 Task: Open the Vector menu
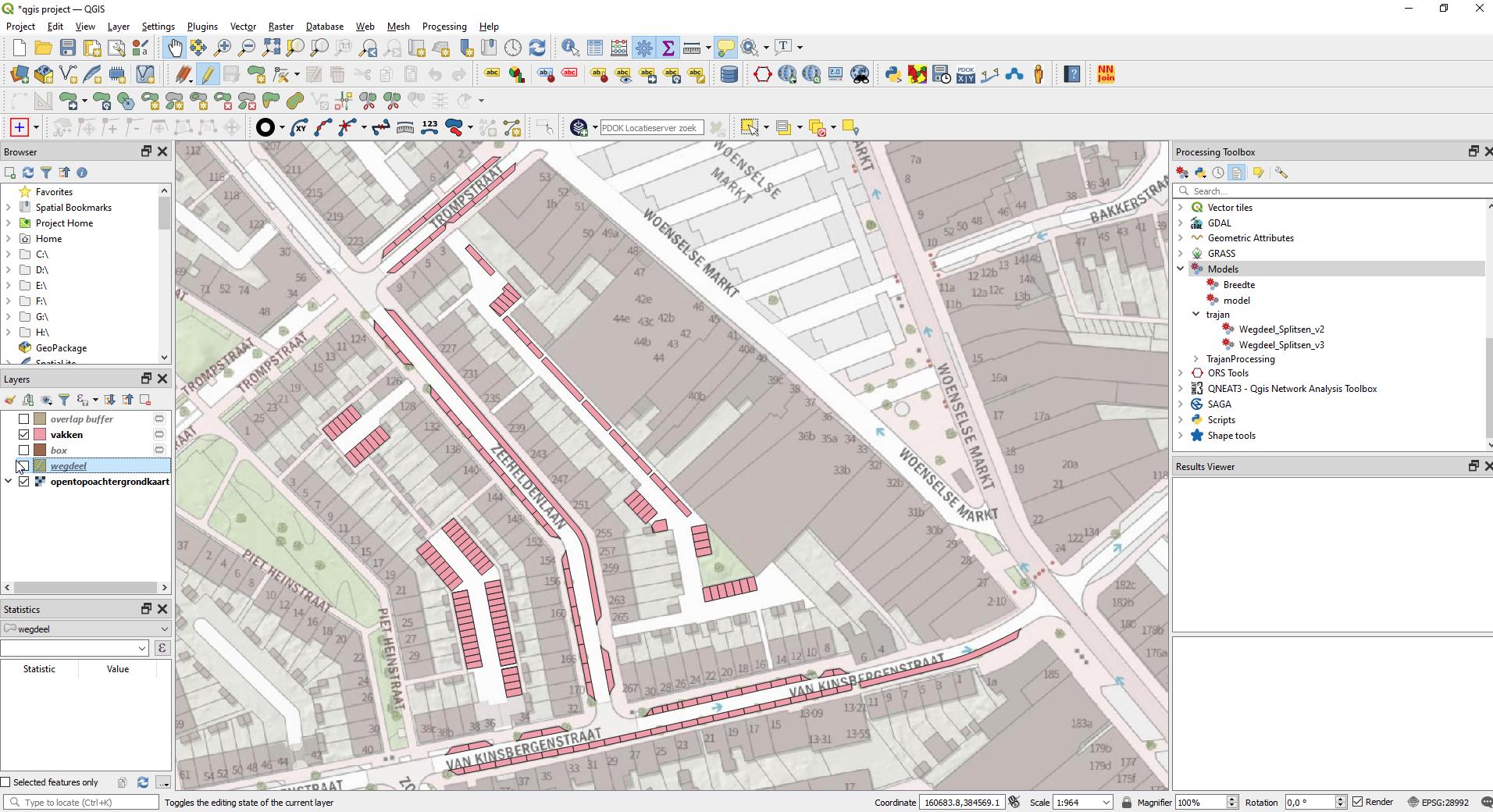(x=243, y=27)
